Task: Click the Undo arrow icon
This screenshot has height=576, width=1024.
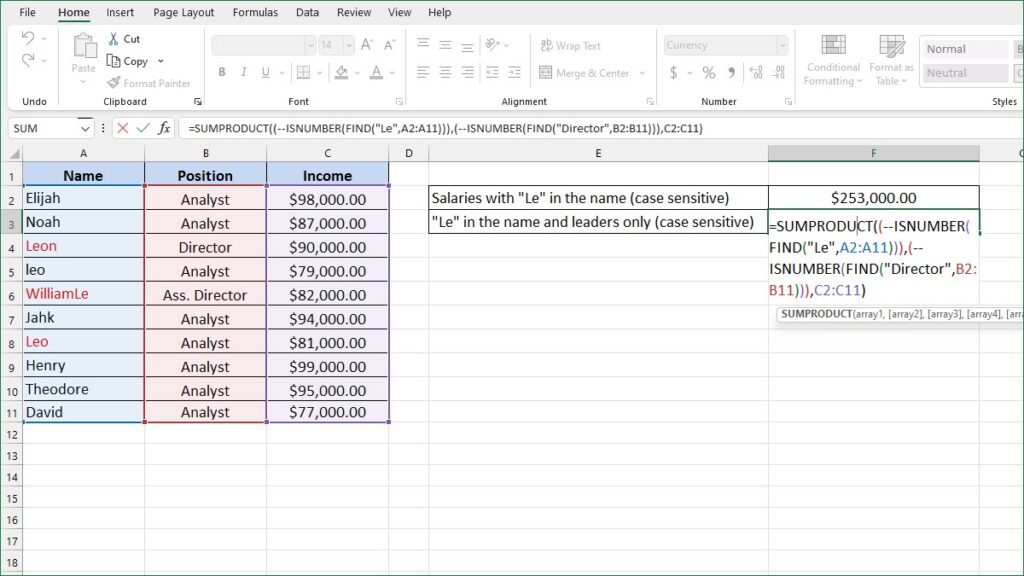Action: pos(28,39)
